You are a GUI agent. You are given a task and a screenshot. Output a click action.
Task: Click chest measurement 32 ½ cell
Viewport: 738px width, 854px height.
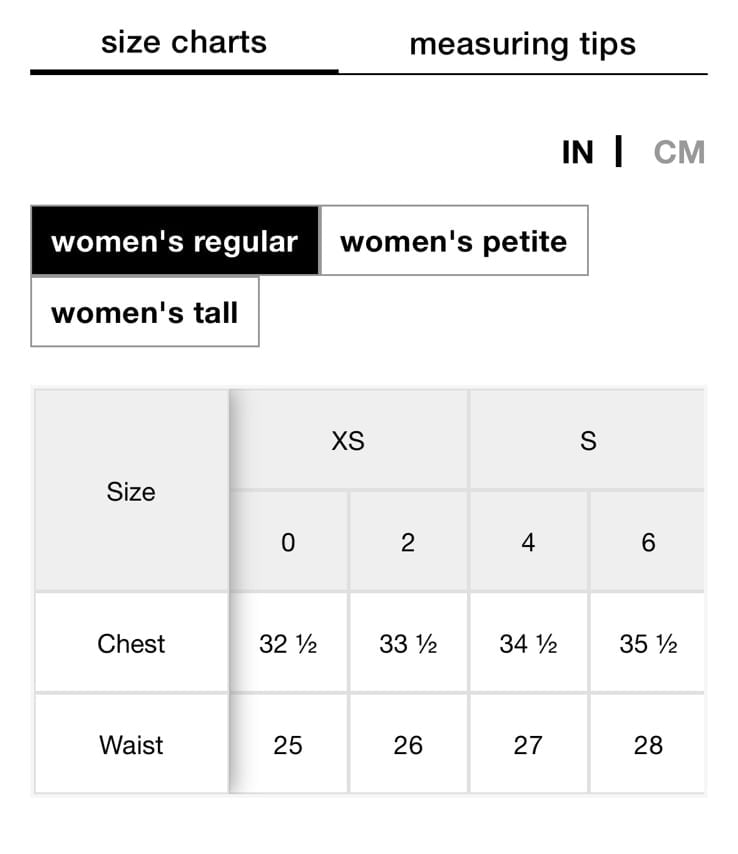click(x=288, y=643)
